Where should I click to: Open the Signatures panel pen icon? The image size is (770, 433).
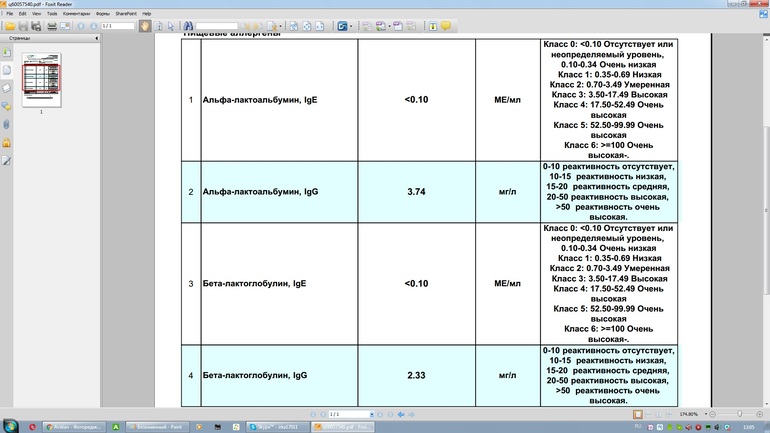tap(6, 160)
